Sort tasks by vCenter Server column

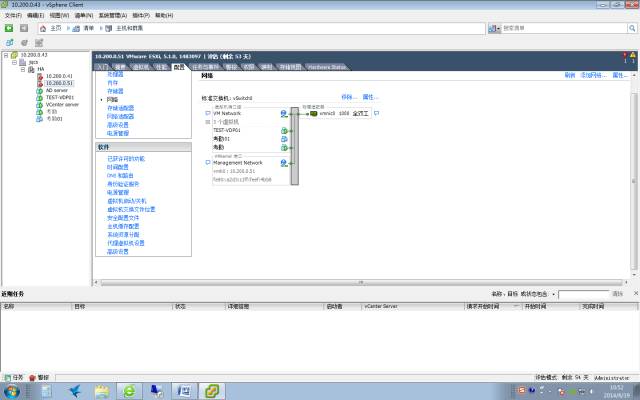pyautogui.click(x=413, y=306)
